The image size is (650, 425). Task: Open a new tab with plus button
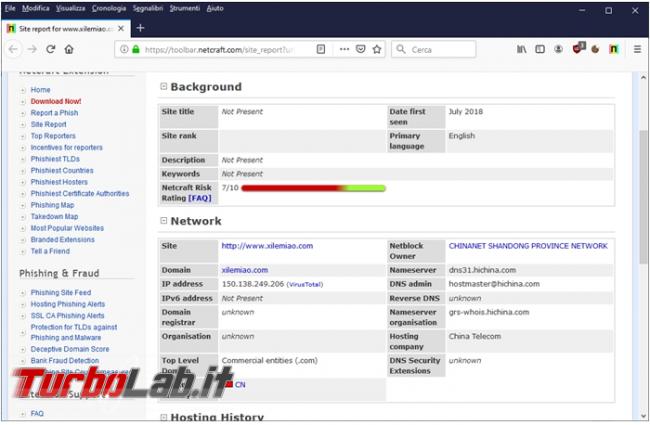tap(140, 28)
